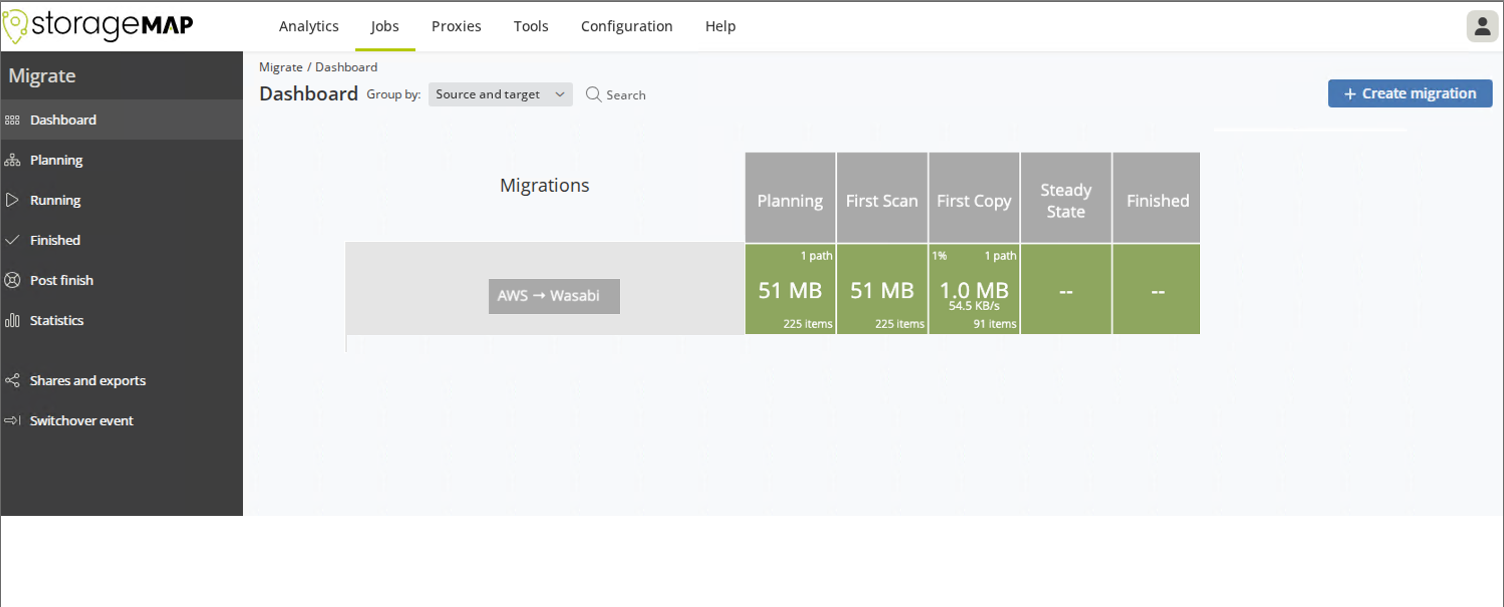The image size is (1504, 607).
Task: Click the Shares and exports share icon
Action: coord(12,380)
